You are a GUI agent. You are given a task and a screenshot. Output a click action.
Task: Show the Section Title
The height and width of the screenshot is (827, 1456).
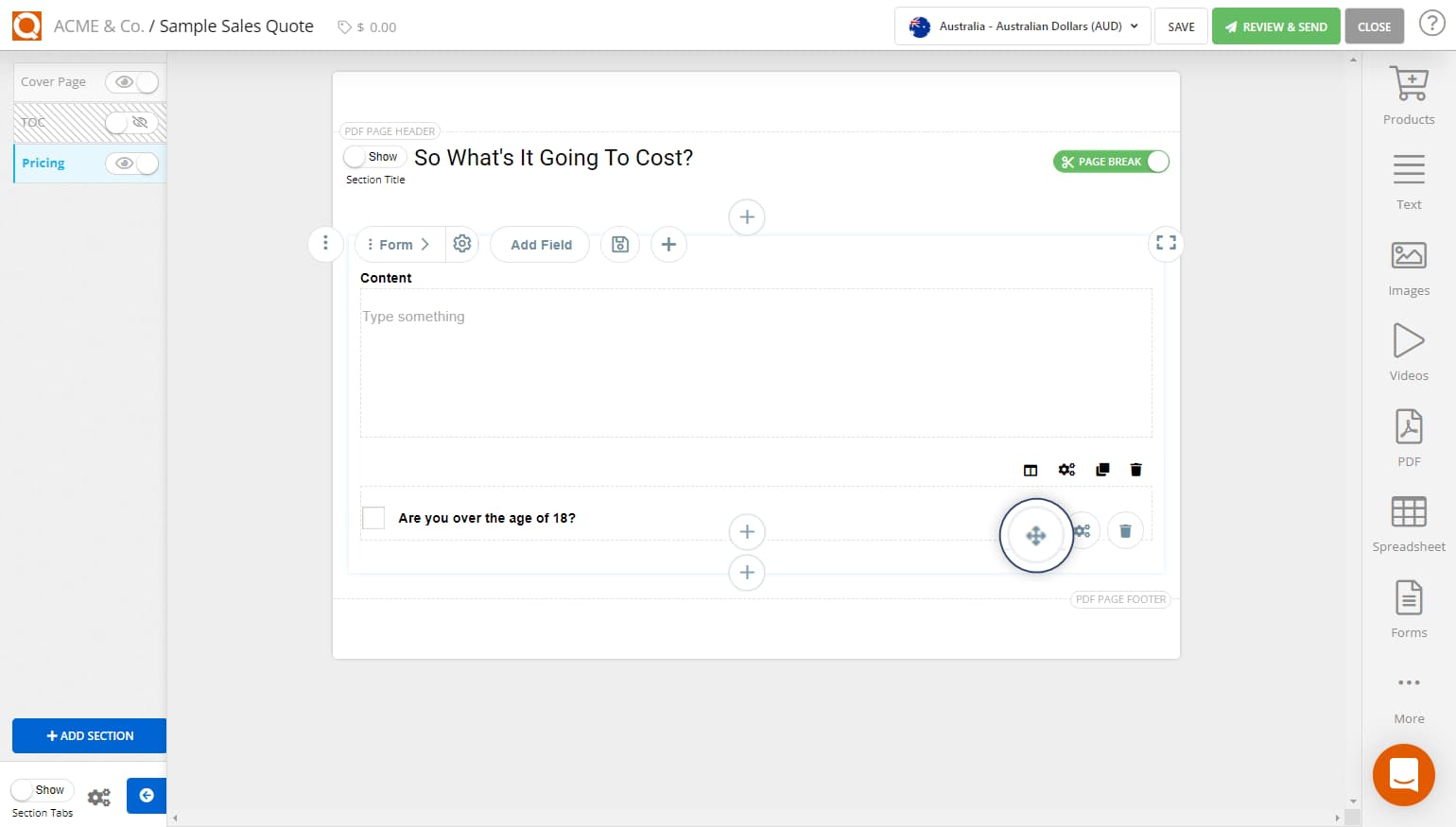coord(374,156)
